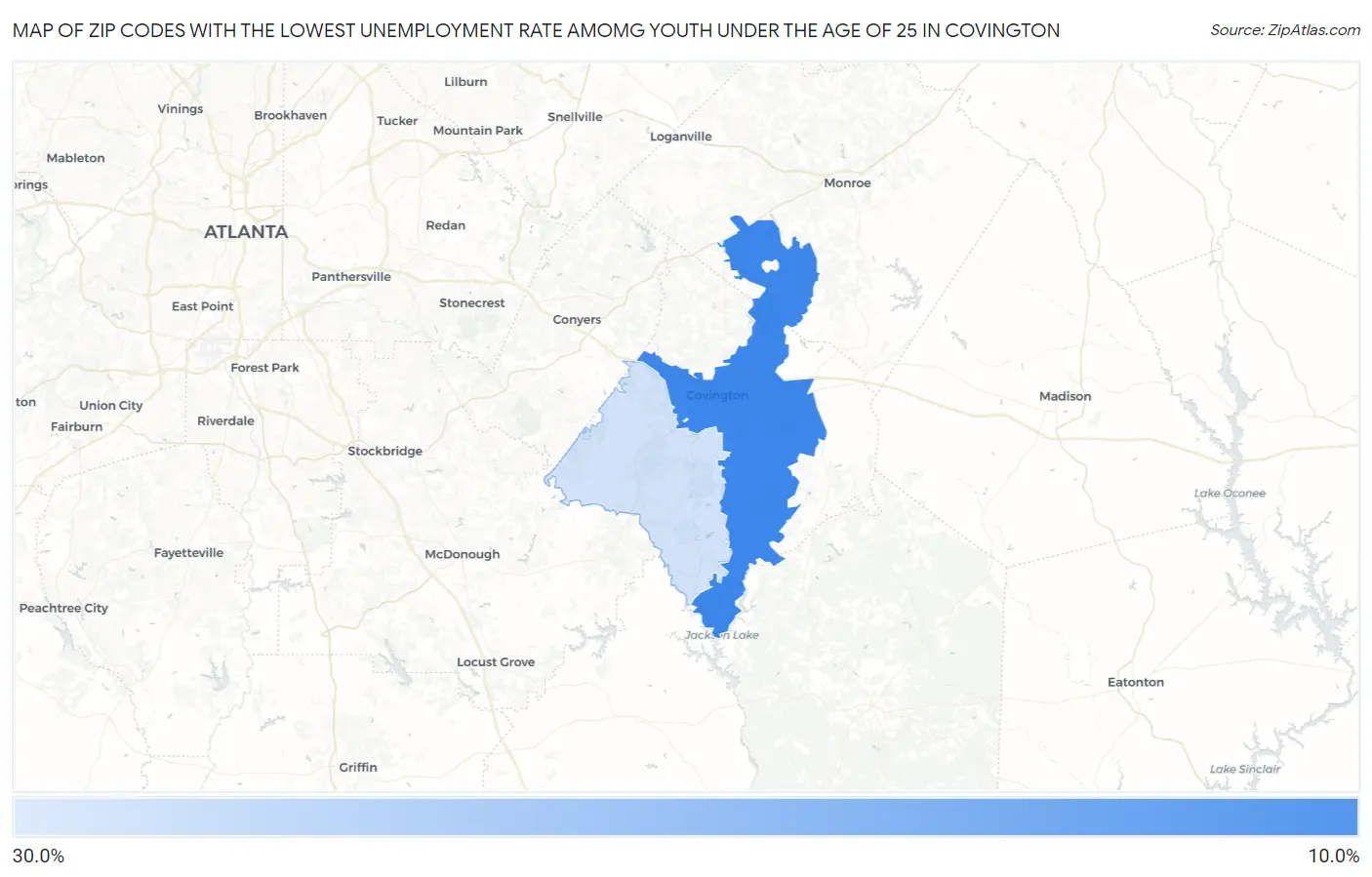Viewport: 1372px width, 877px height.
Task: Click the Source: ZipAtlas.com text
Action: point(1285,30)
